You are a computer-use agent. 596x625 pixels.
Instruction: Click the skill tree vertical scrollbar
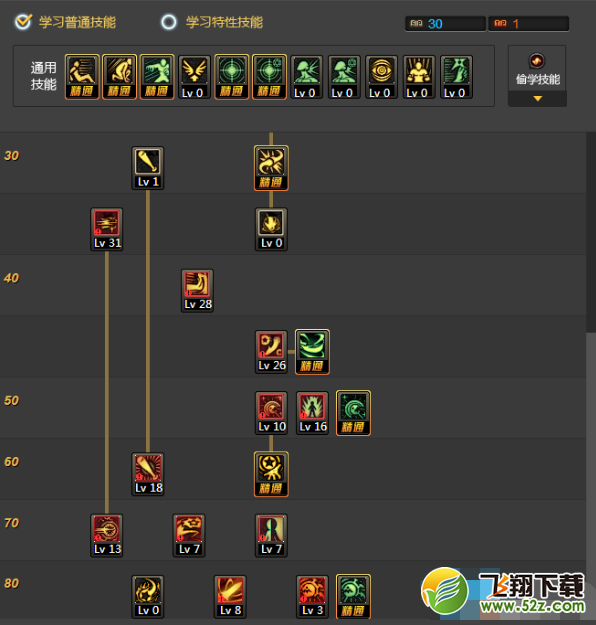coord(591,232)
